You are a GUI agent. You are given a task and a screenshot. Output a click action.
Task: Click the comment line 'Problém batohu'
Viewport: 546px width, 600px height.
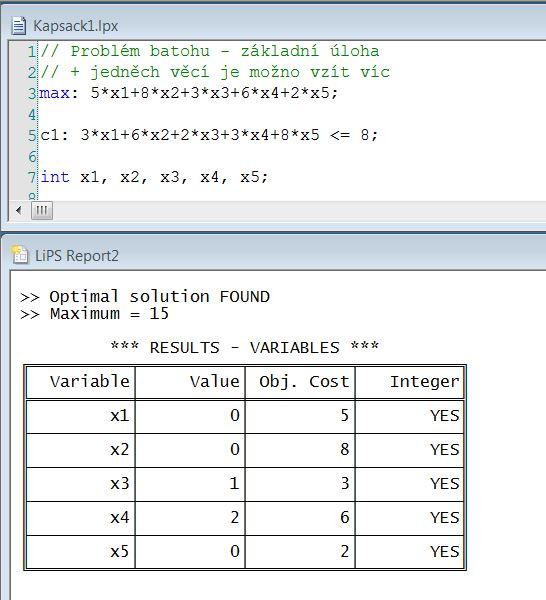pyautogui.click(x=210, y=51)
